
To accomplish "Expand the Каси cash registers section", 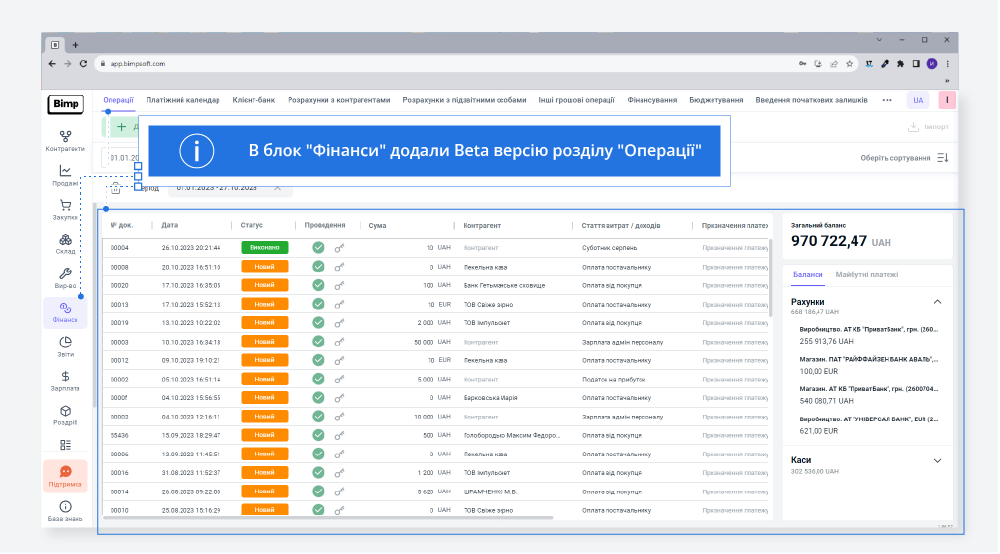I will pos(937,460).
